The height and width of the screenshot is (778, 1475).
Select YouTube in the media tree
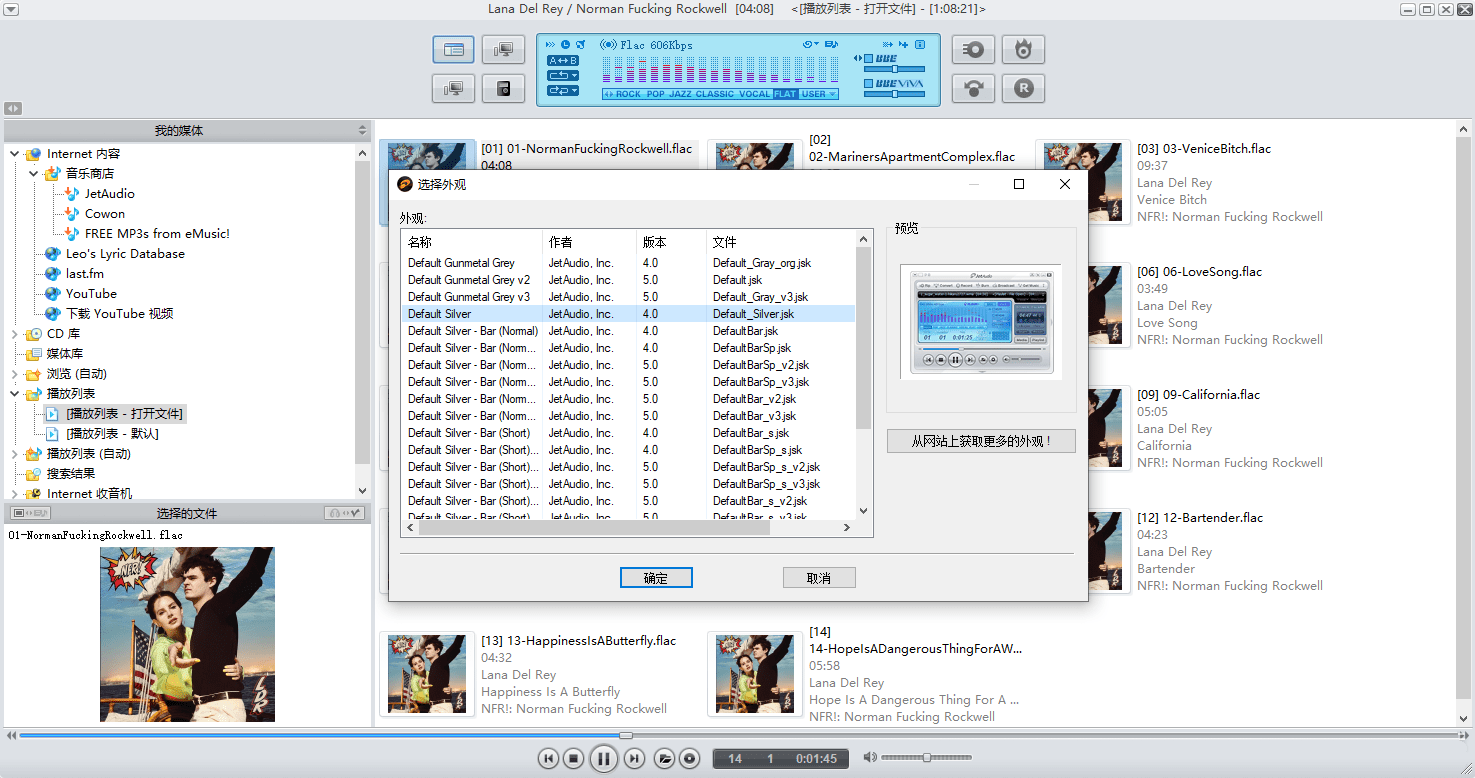(x=91, y=294)
